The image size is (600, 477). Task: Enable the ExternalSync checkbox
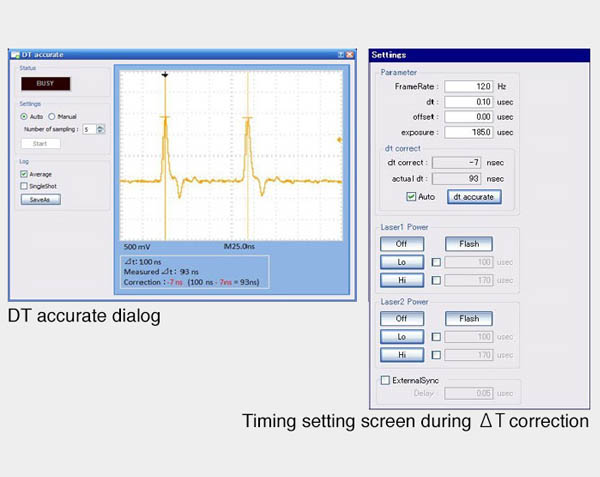386,380
